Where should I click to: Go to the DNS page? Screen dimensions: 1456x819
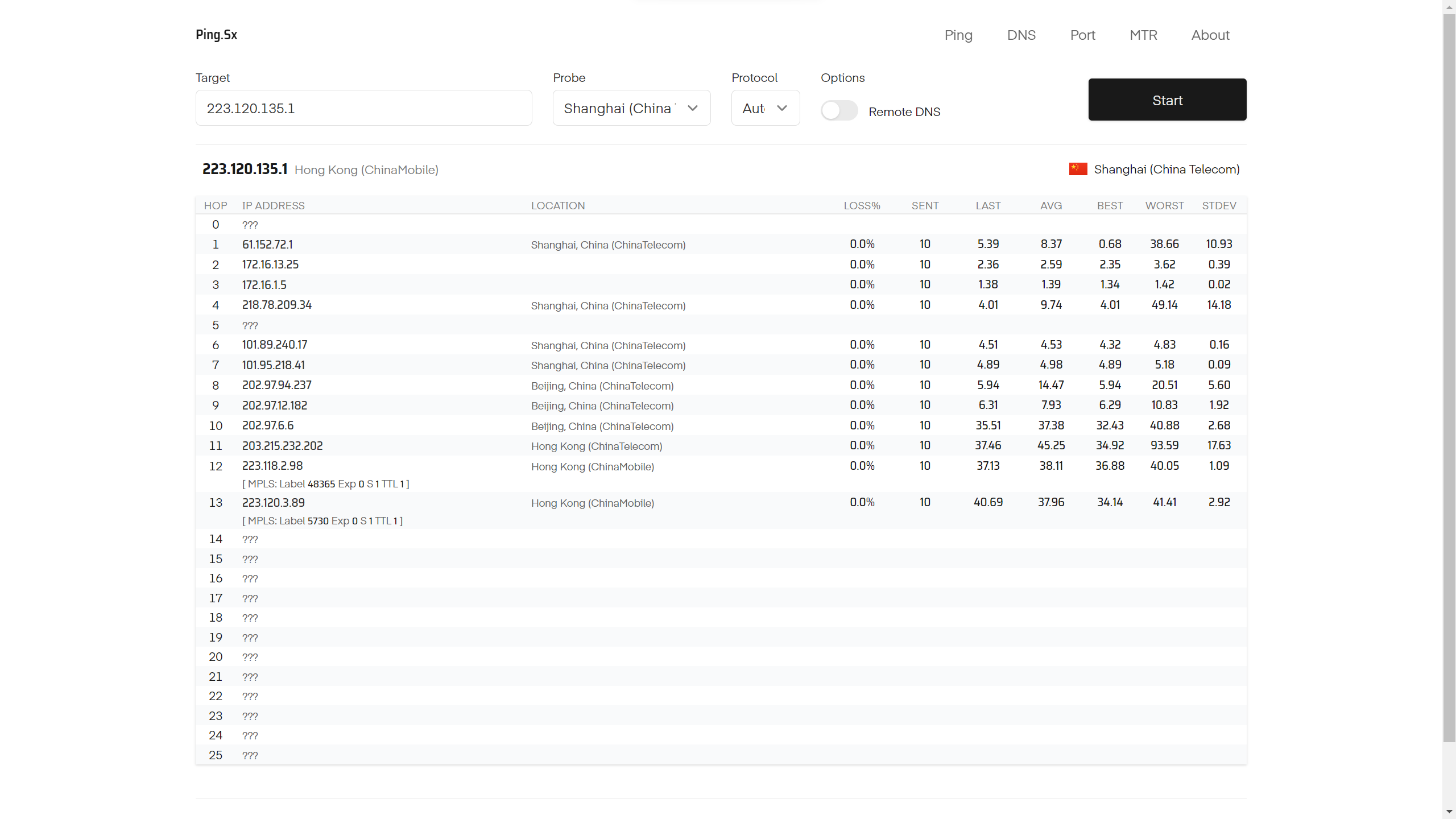[1021, 35]
